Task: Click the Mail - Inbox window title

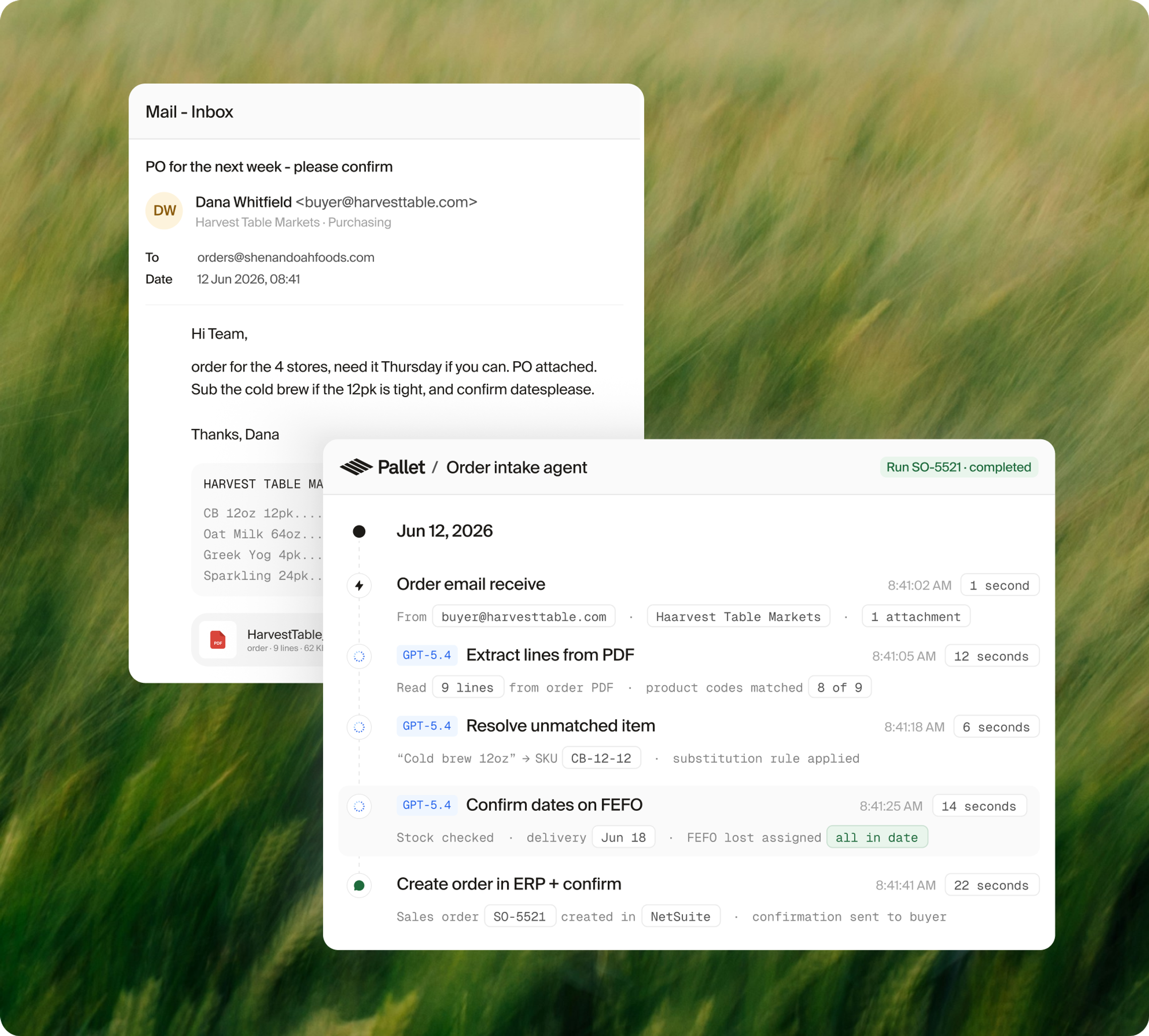Action: pos(189,111)
